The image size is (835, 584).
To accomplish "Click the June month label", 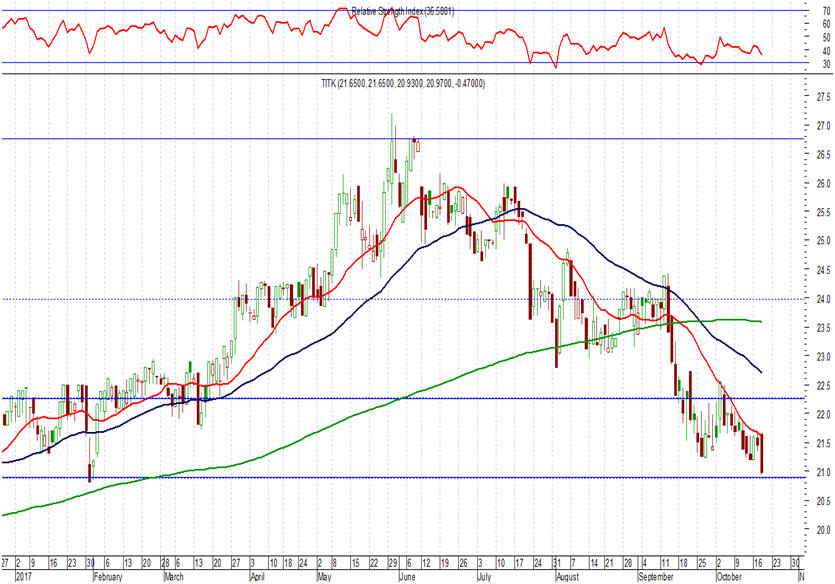I will coord(407,577).
